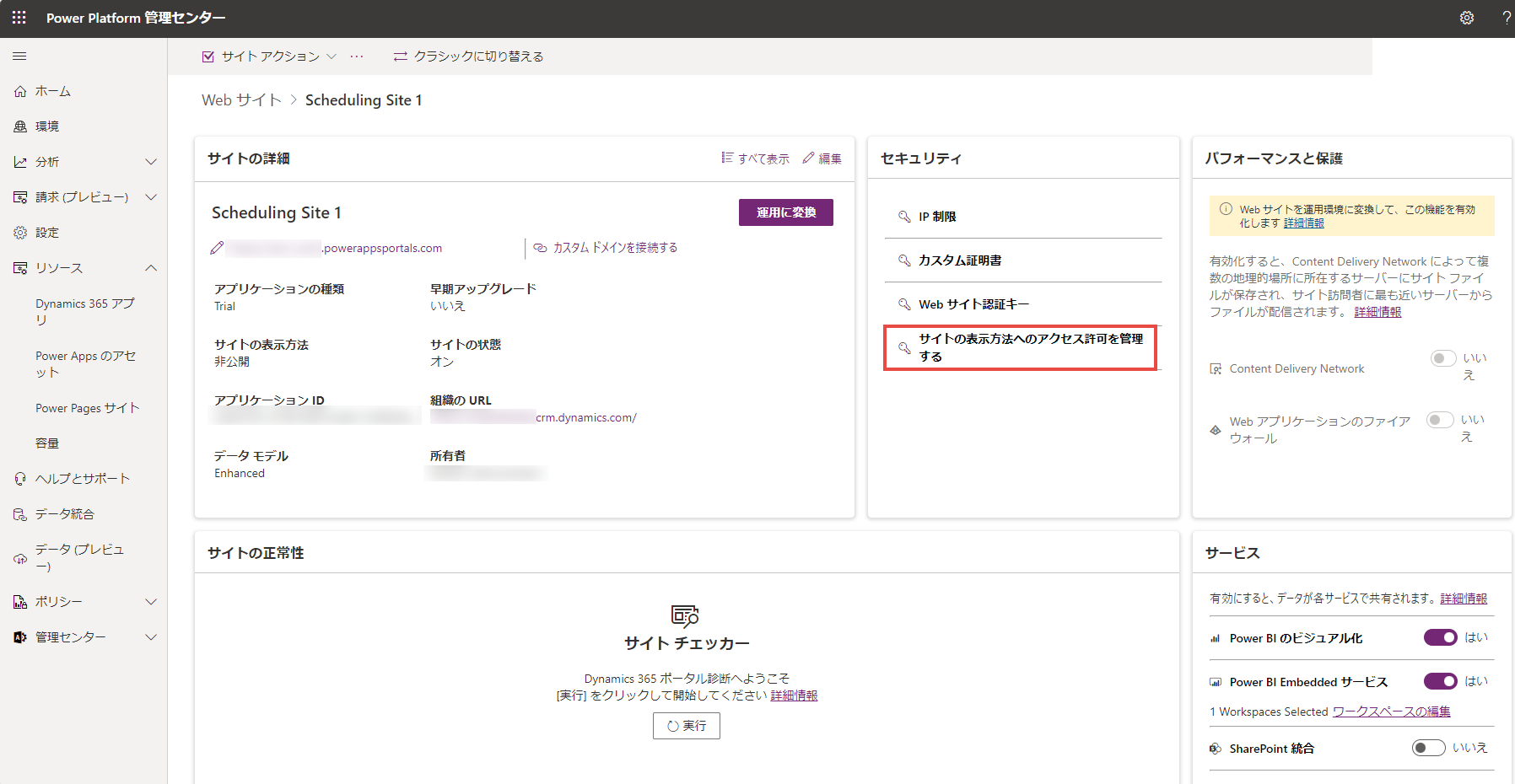Viewport: 1515px width, 784px height.
Task: Click 編集 in site details header
Action: 822,158
